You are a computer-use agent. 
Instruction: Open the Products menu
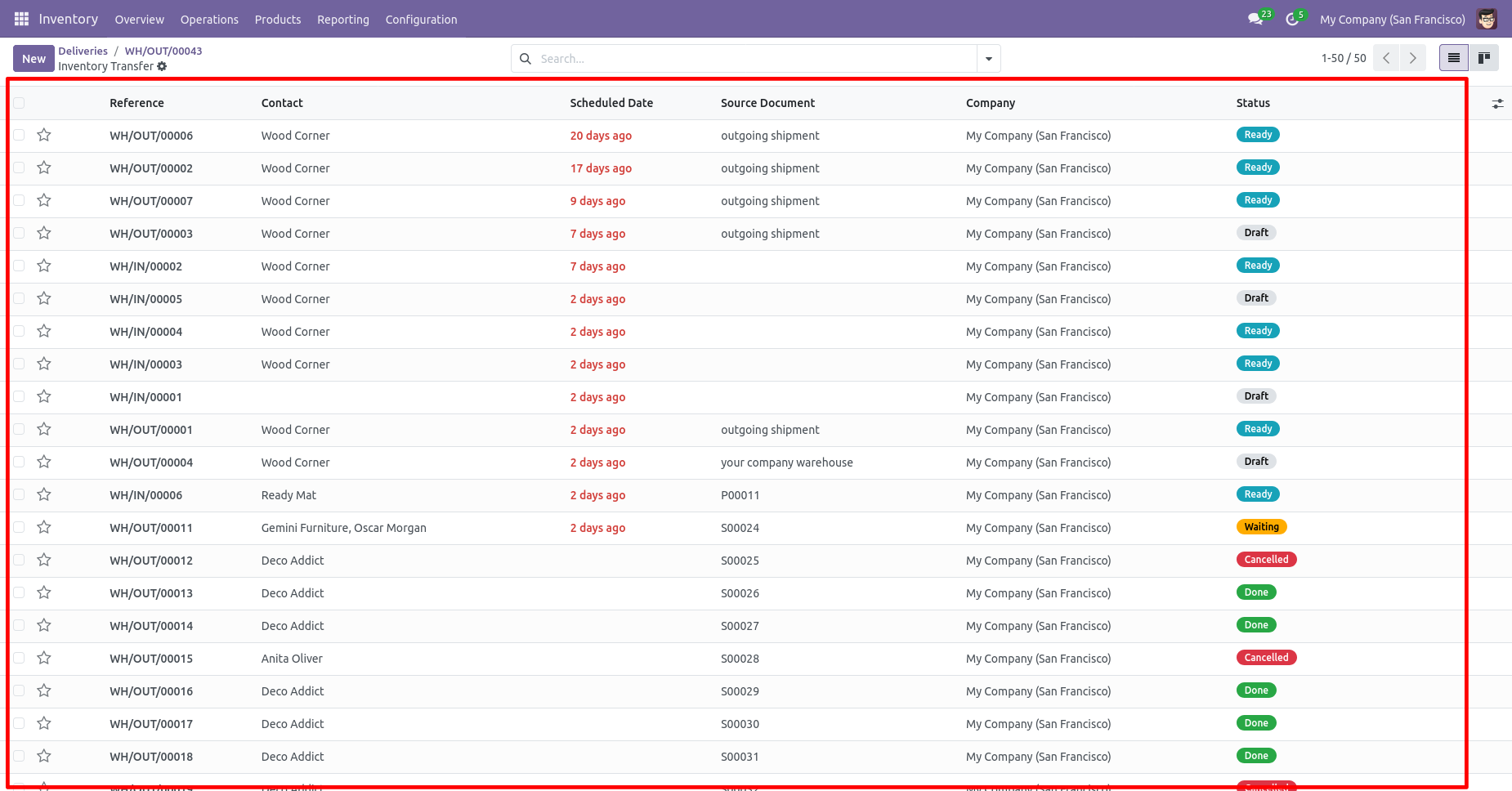tap(278, 20)
